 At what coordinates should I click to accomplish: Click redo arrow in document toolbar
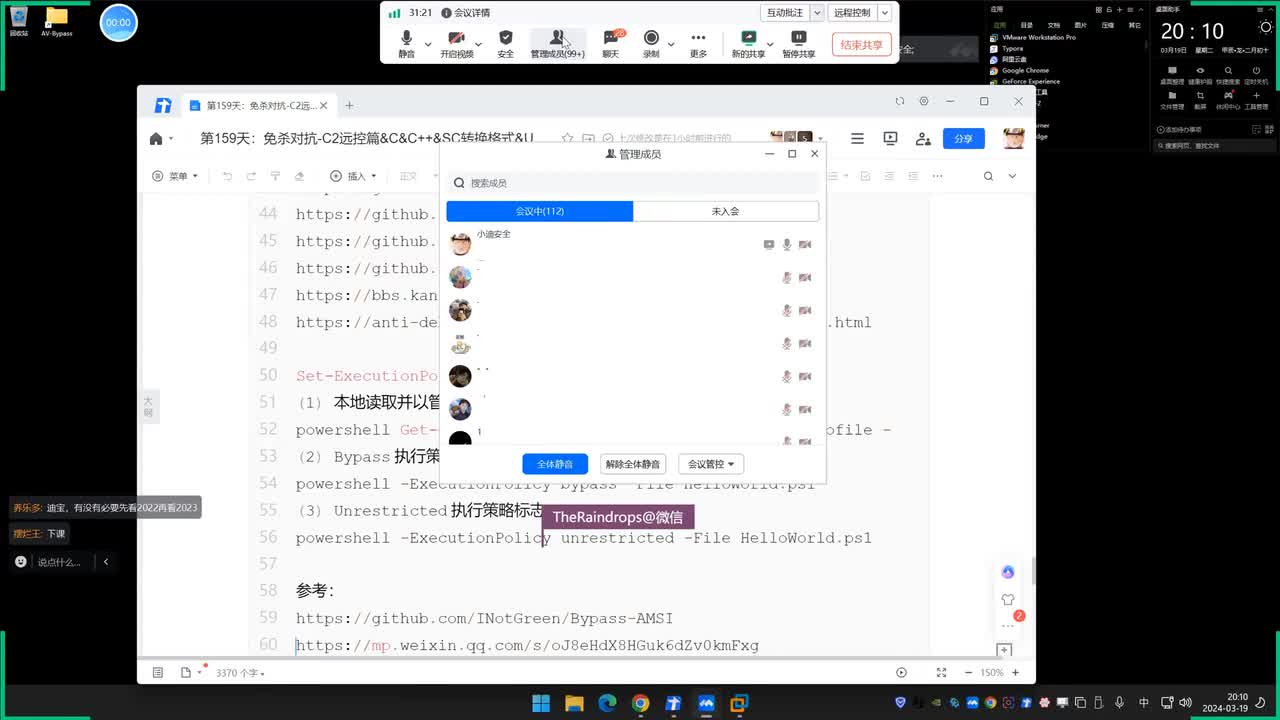[x=251, y=176]
